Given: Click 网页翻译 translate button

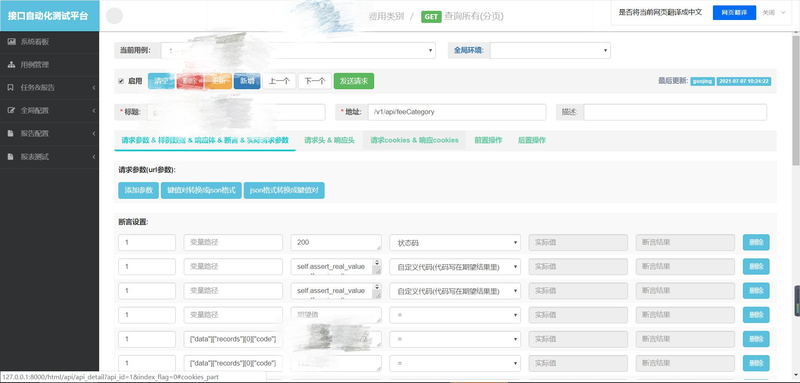Looking at the screenshot, I should point(734,13).
